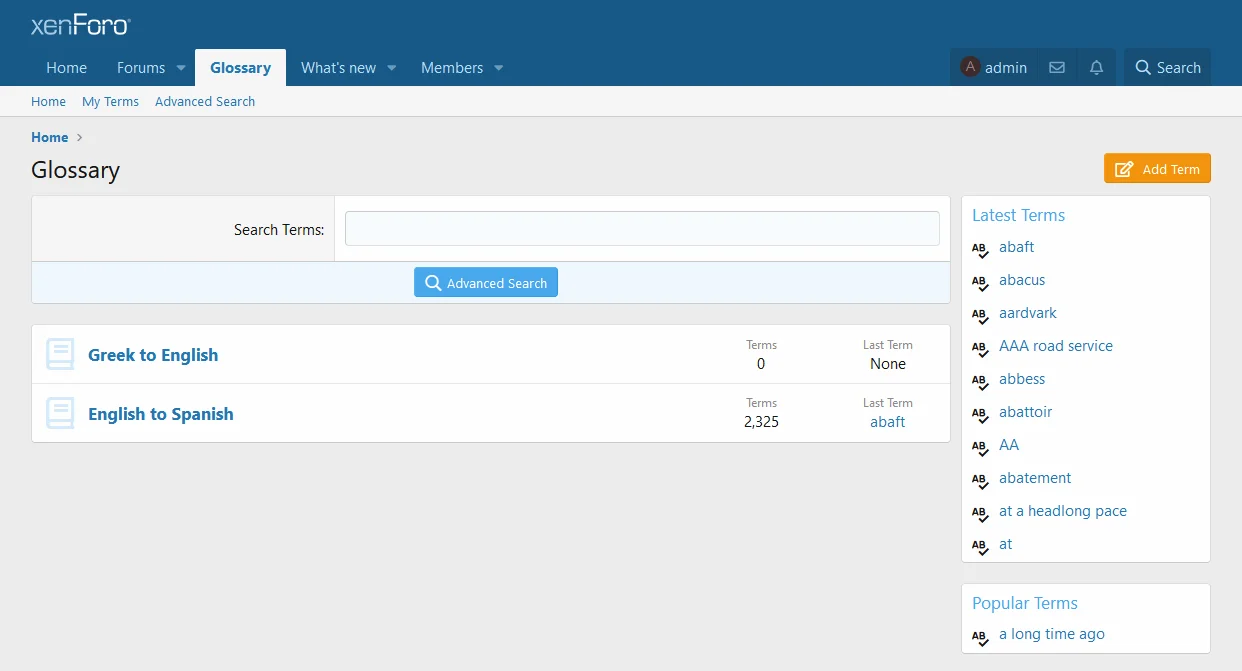Open the inbox envelope icon
Image resolution: width=1242 pixels, height=671 pixels.
1057,68
